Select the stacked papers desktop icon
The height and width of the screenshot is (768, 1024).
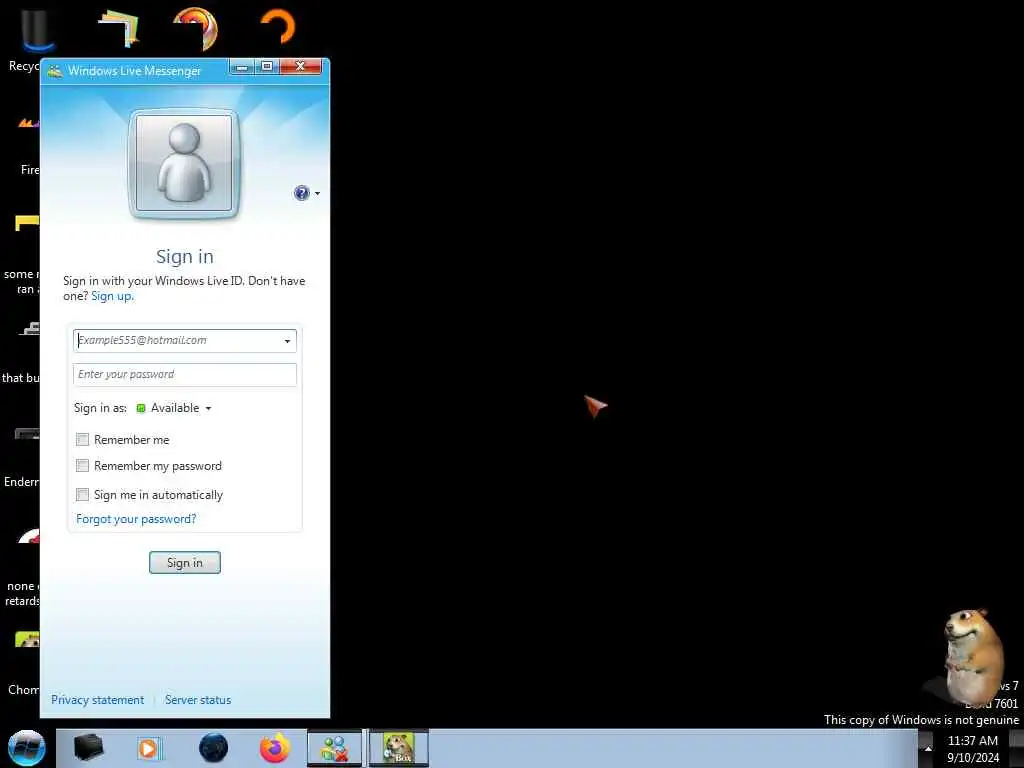coord(120,29)
